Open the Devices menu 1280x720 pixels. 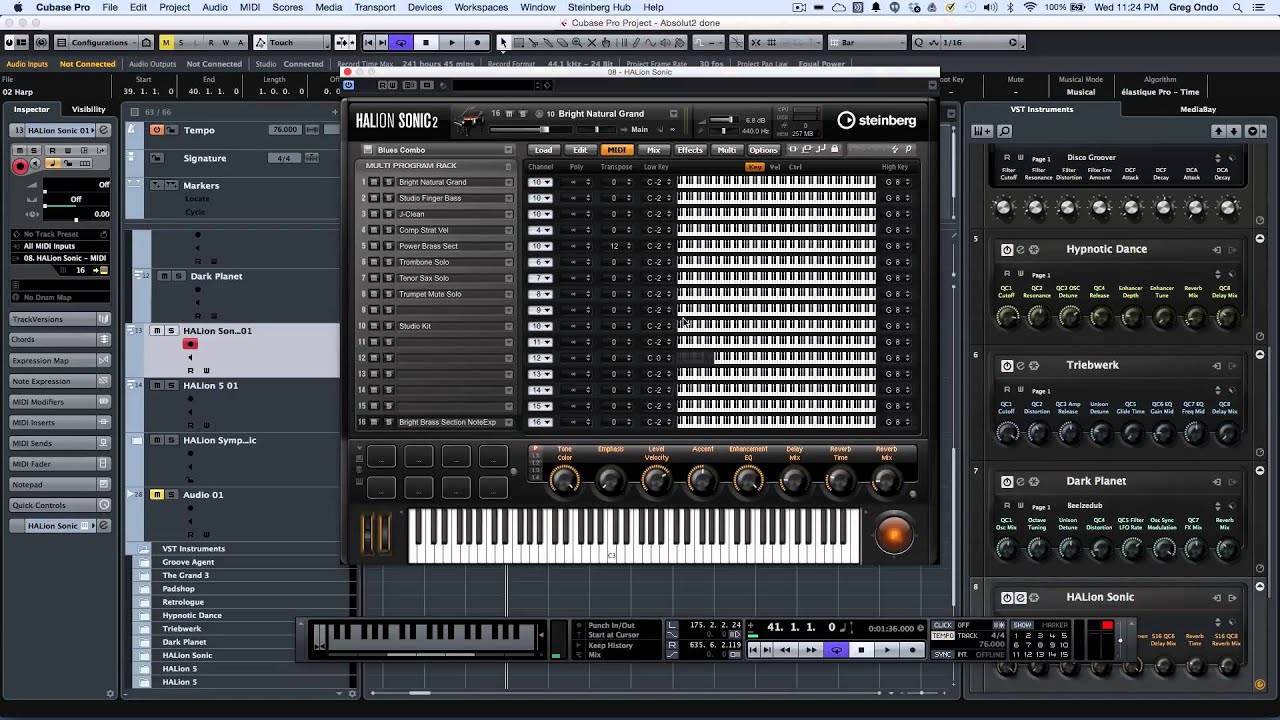click(425, 7)
